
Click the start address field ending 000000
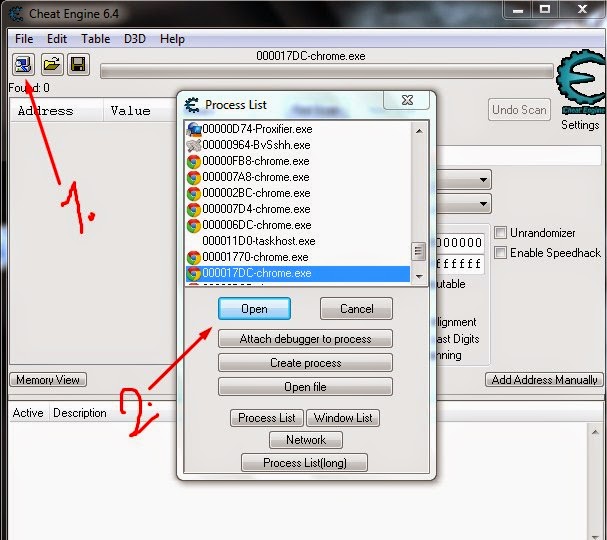(460, 243)
